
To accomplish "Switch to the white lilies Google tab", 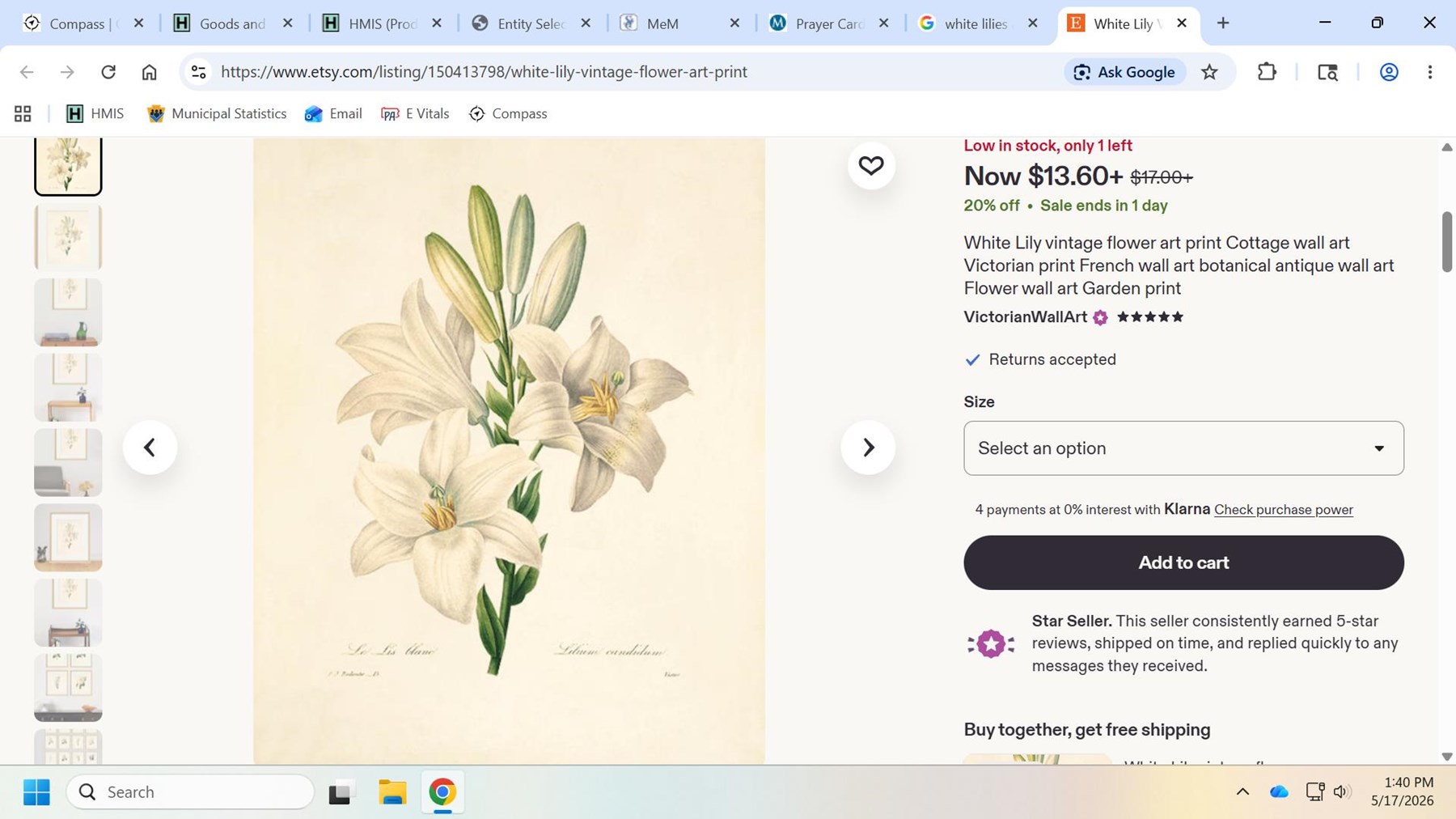I will point(978,23).
